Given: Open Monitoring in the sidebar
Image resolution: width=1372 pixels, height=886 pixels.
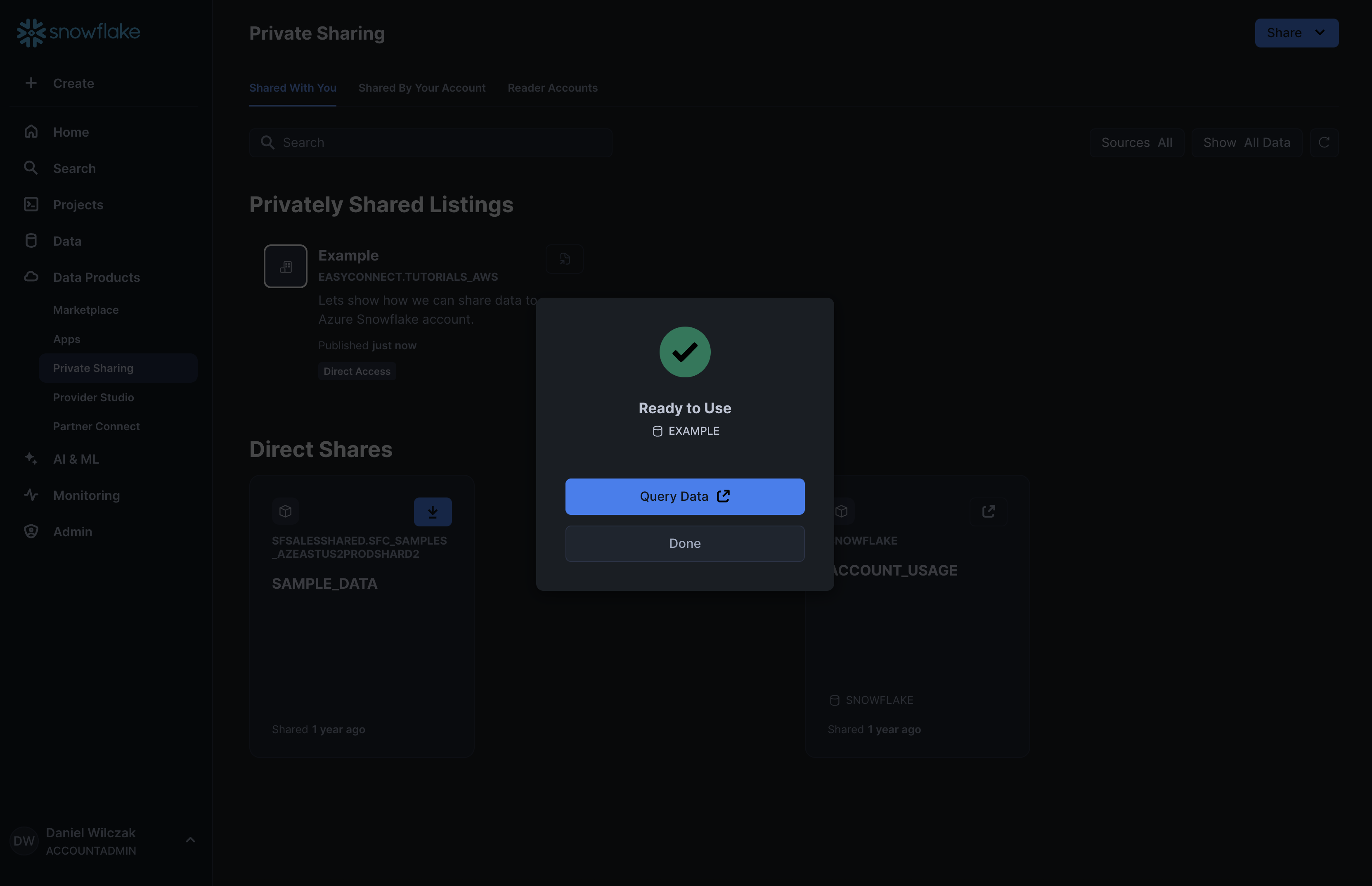Looking at the screenshot, I should [x=86, y=495].
